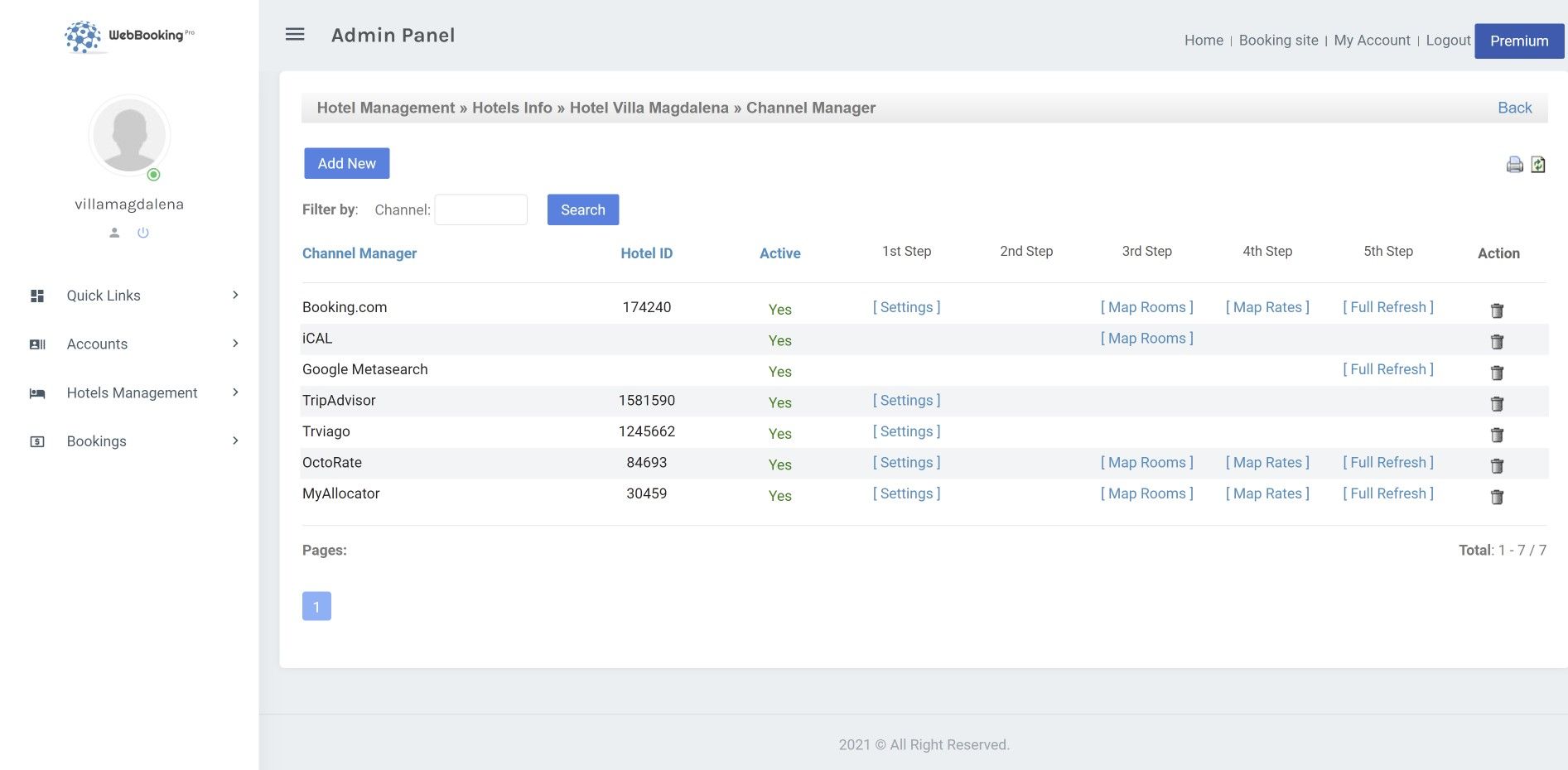
Task: Click the hamburger menu icon
Action: tap(295, 35)
